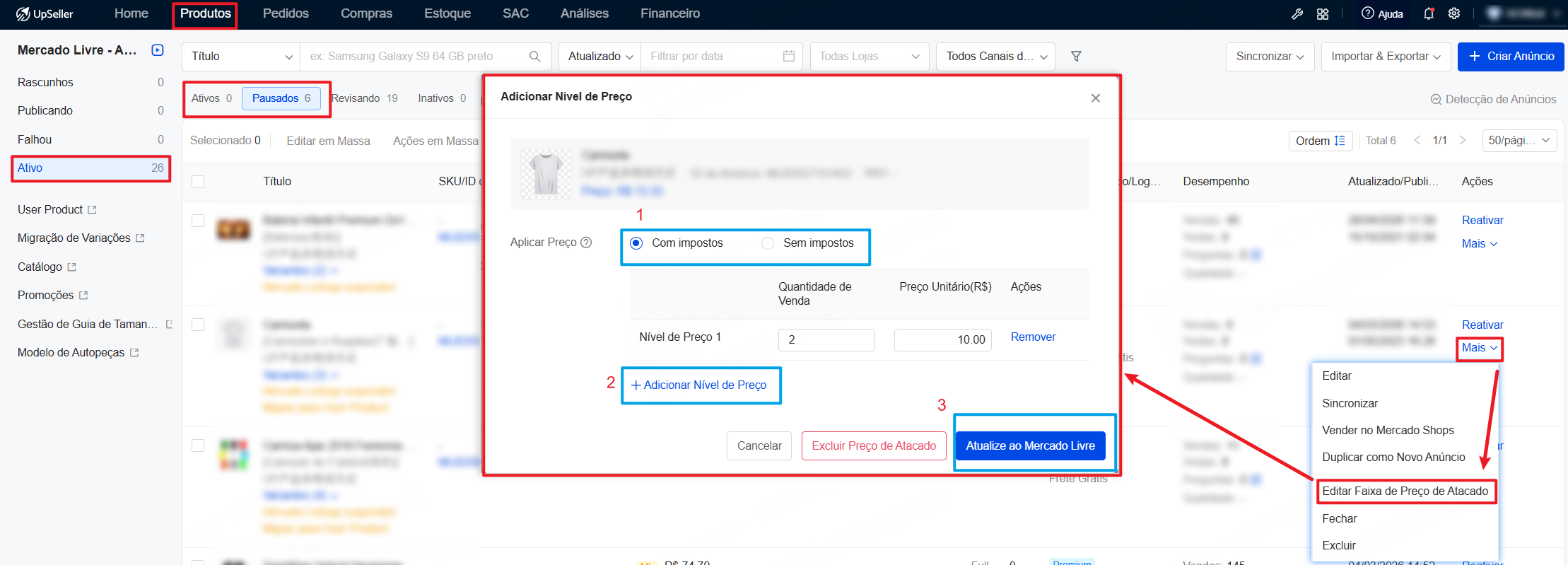Viewport: 1568px width, 565px height.
Task: Click the UpSeller logo
Action: tap(45, 14)
